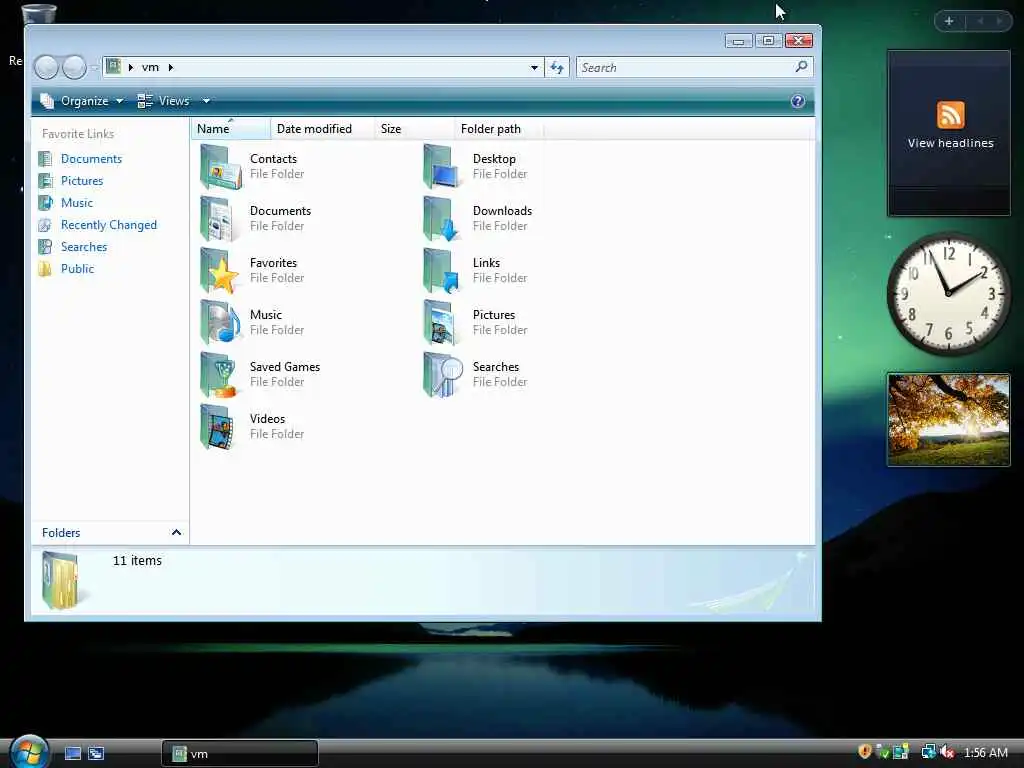Viewport: 1024px width, 768px height.
Task: Click the vm taskbar button
Action: click(240, 754)
